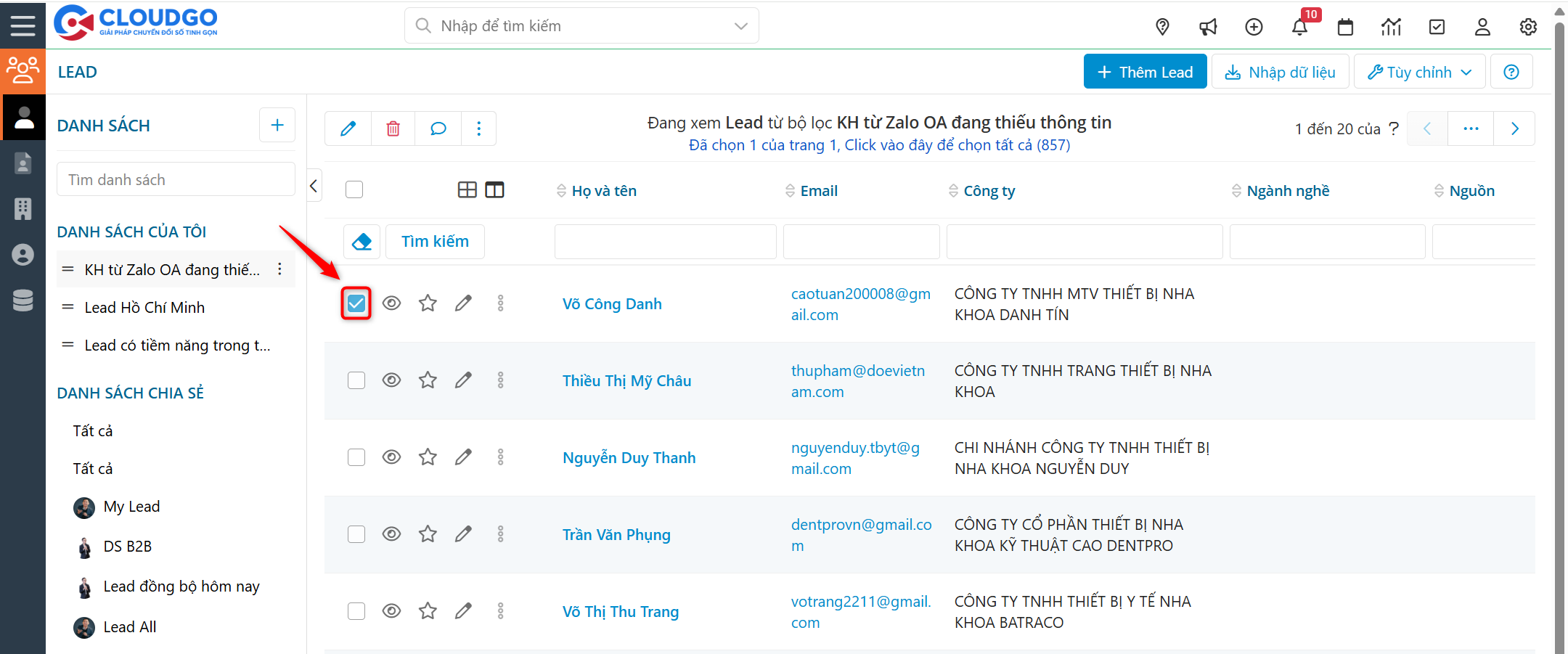
Task: Open the global search dropdown arrow
Action: pos(740,26)
